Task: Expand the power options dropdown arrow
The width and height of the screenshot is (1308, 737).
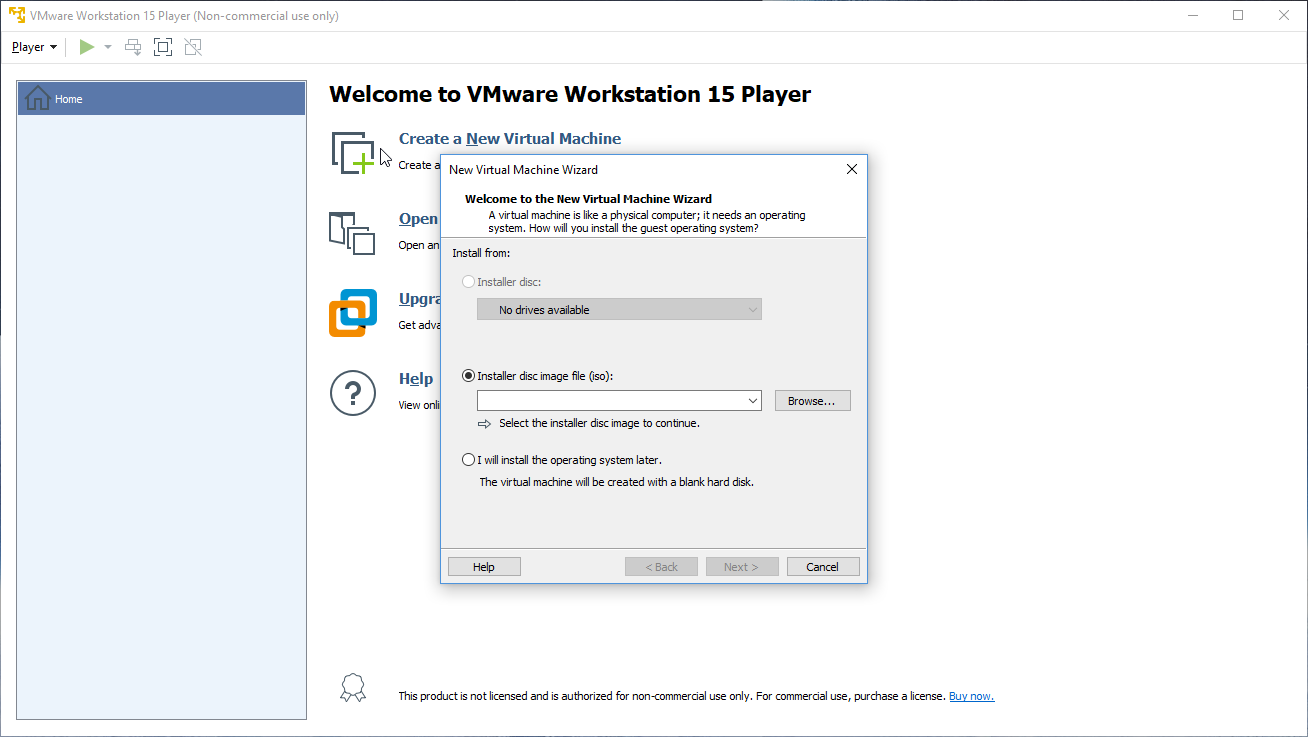Action: point(108,47)
